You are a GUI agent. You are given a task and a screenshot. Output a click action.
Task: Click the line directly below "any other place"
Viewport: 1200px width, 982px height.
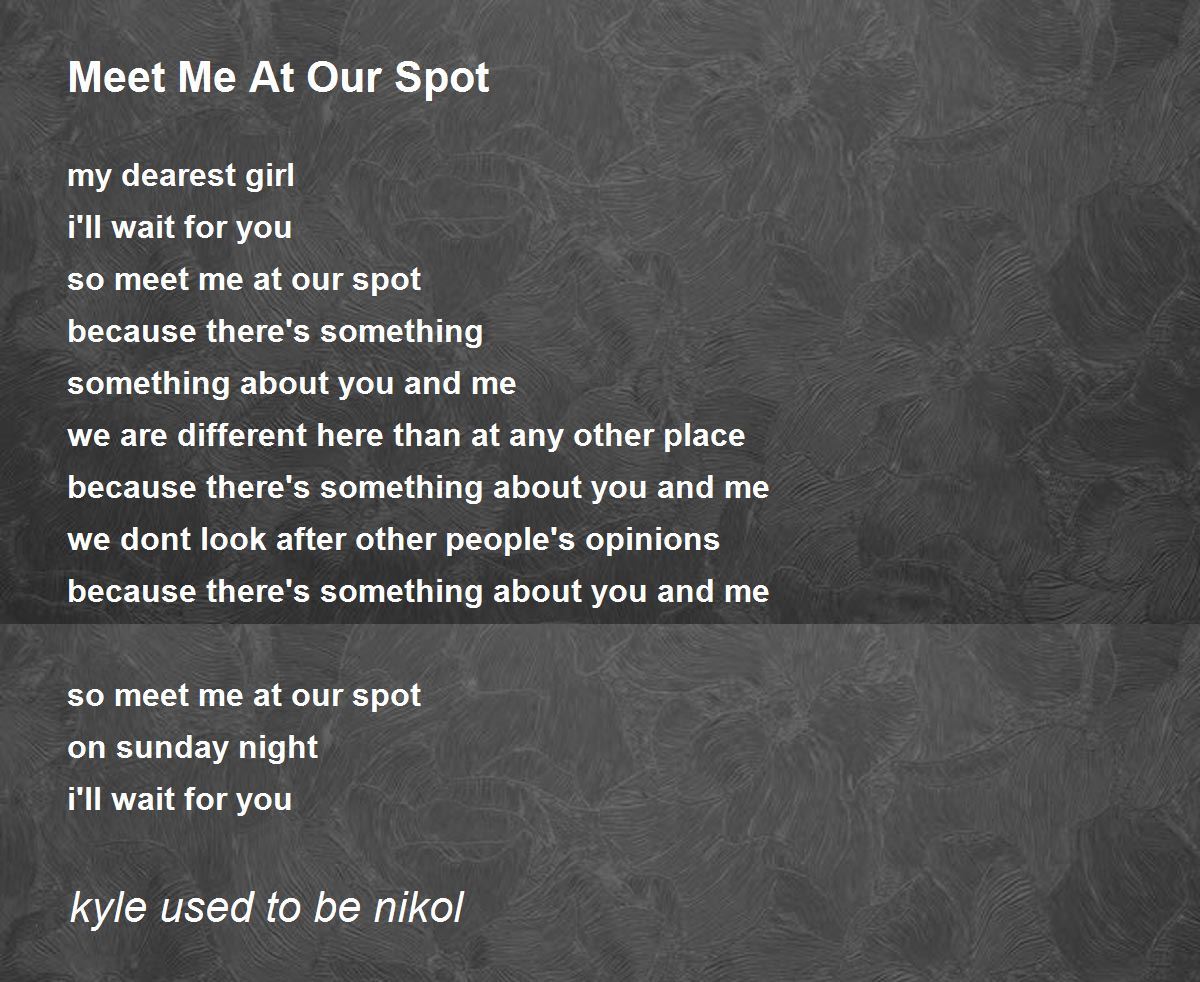tap(418, 488)
